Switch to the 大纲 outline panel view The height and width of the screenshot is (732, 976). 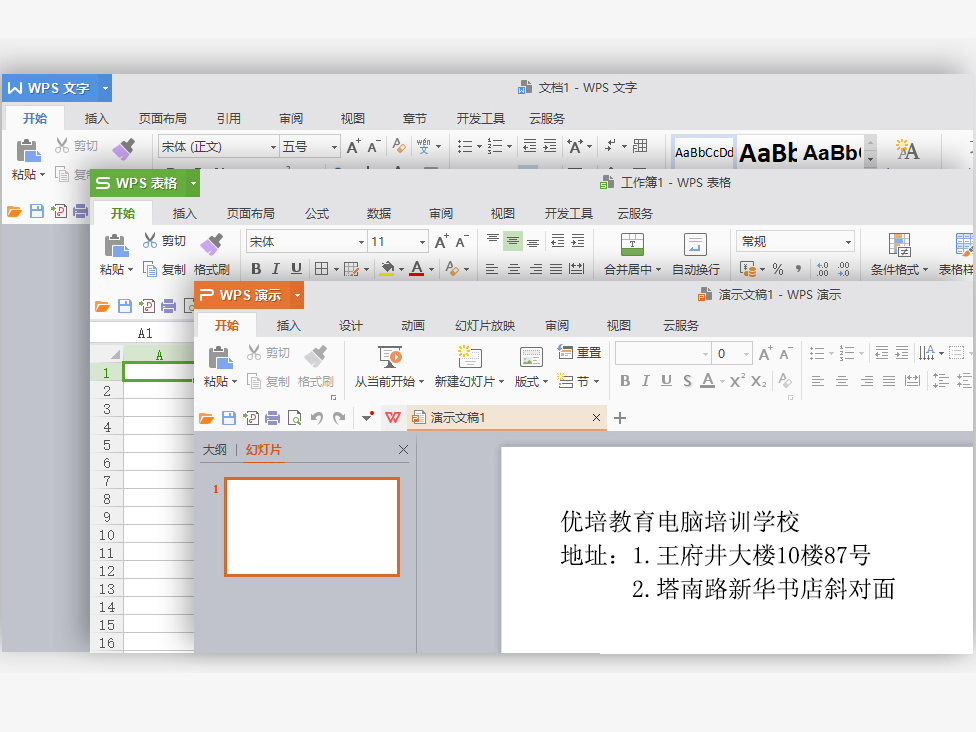pyautogui.click(x=215, y=450)
